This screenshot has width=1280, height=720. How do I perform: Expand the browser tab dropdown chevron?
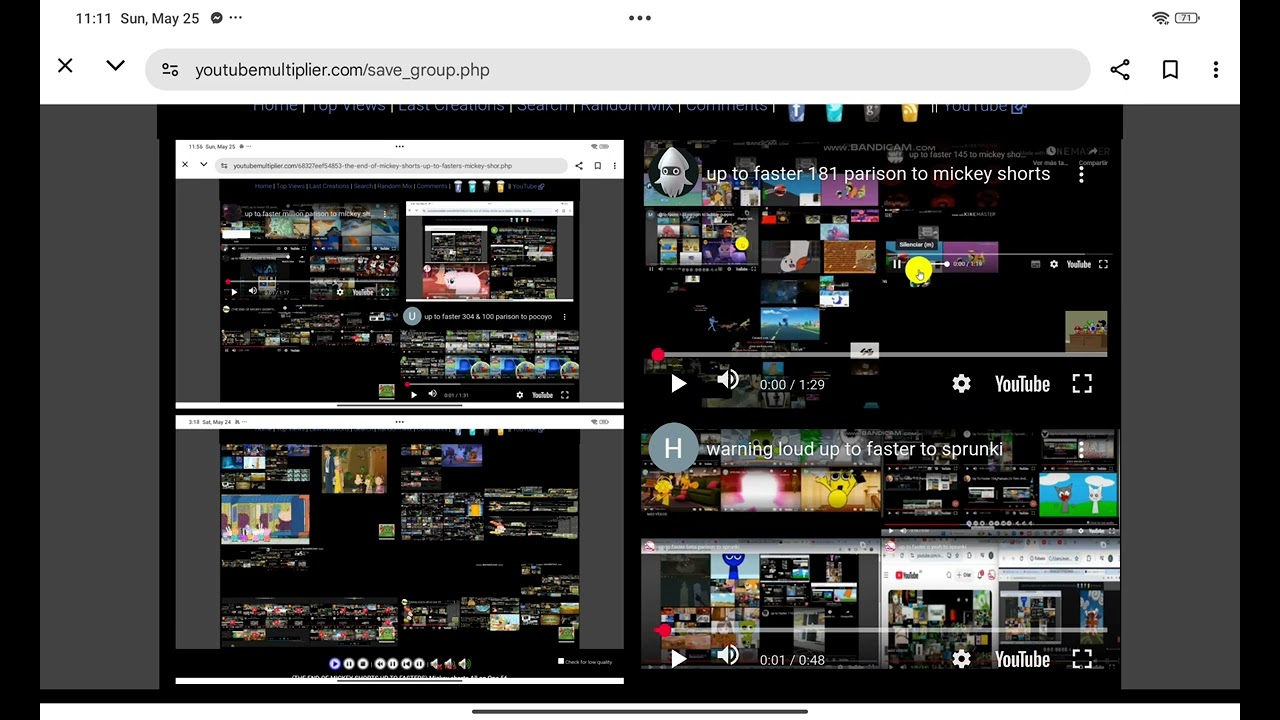pyautogui.click(x=115, y=66)
